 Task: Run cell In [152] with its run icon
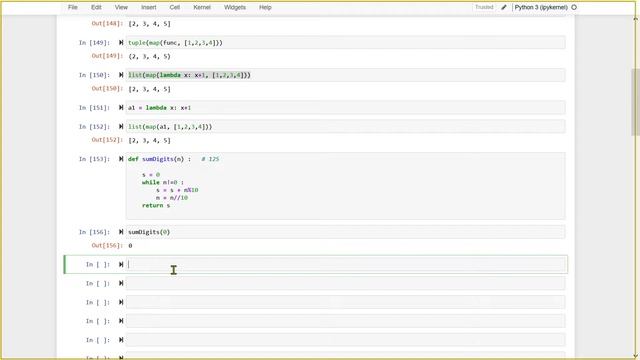121,127
